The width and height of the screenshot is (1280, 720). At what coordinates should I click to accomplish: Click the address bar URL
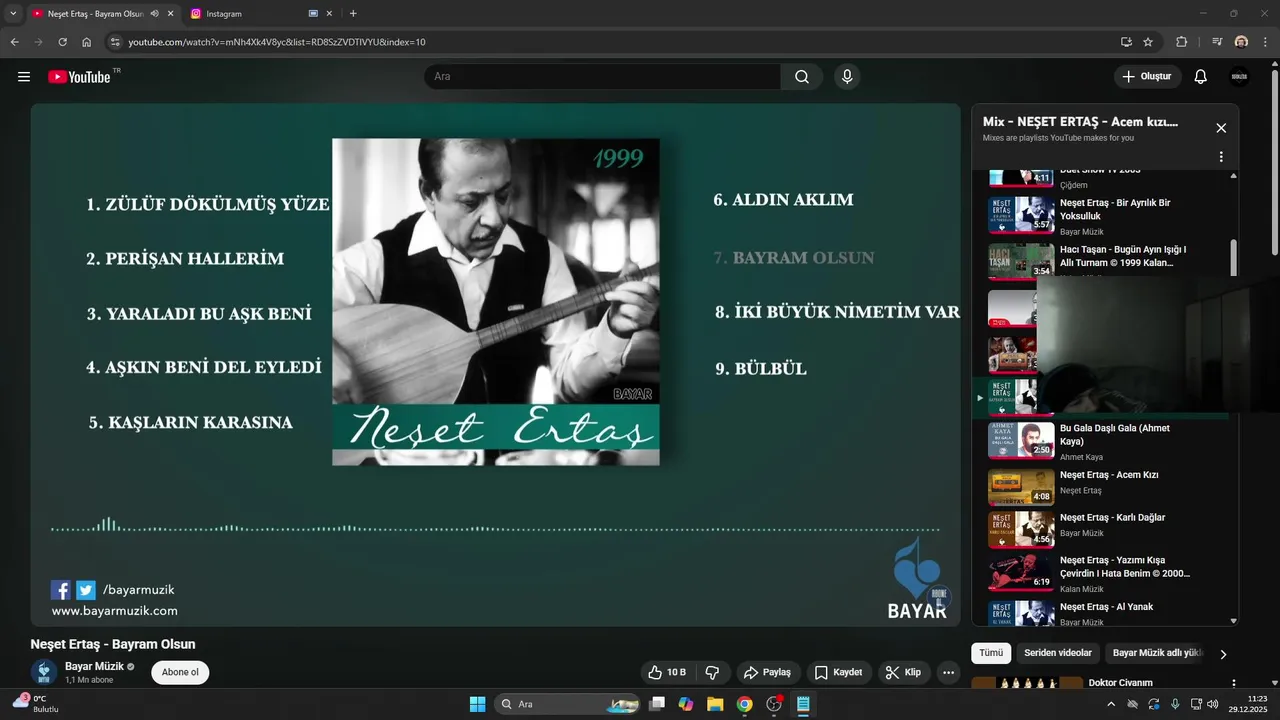[277, 42]
